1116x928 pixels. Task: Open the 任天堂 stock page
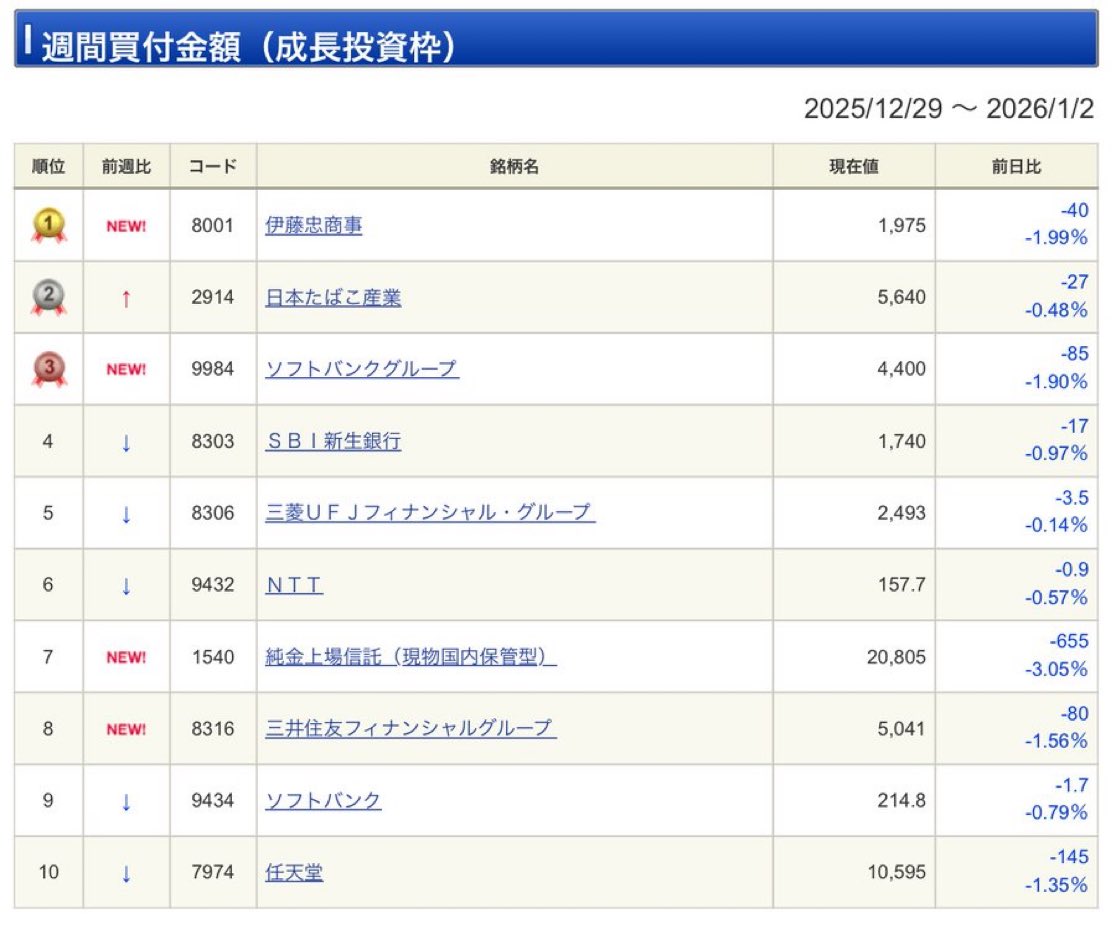pos(296,872)
